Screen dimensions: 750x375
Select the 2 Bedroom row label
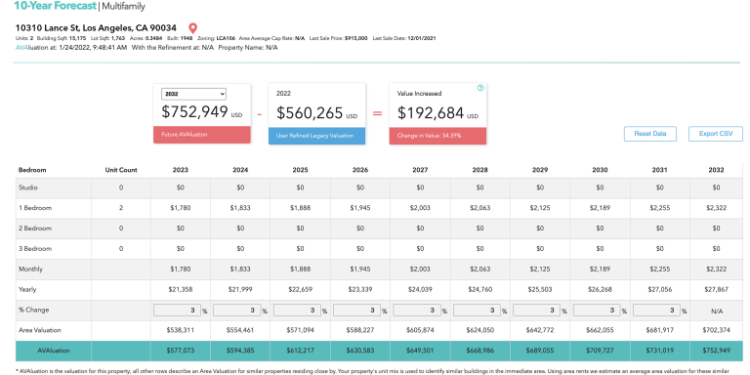tap(35, 229)
